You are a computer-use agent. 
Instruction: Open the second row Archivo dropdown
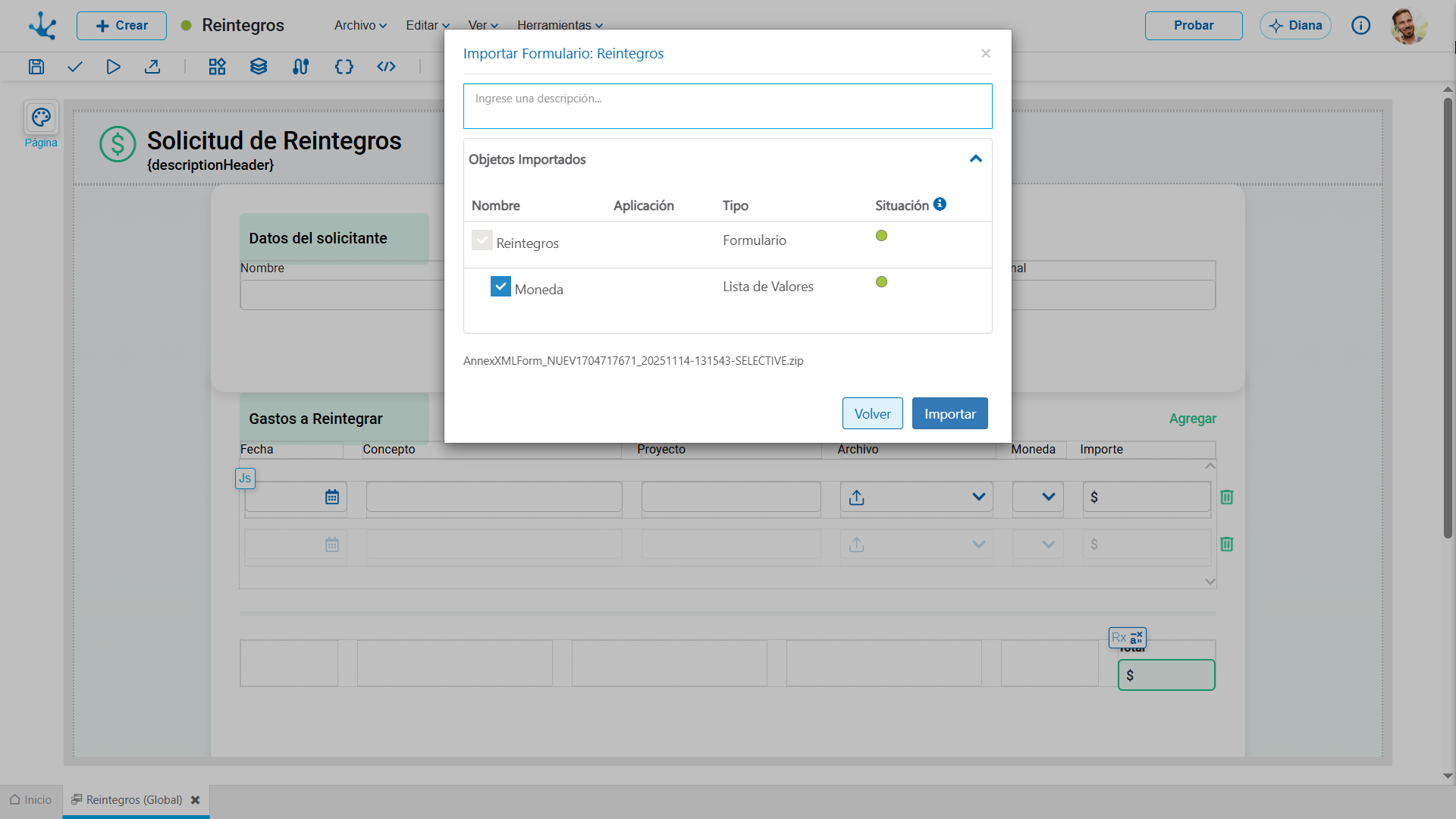pos(979,544)
